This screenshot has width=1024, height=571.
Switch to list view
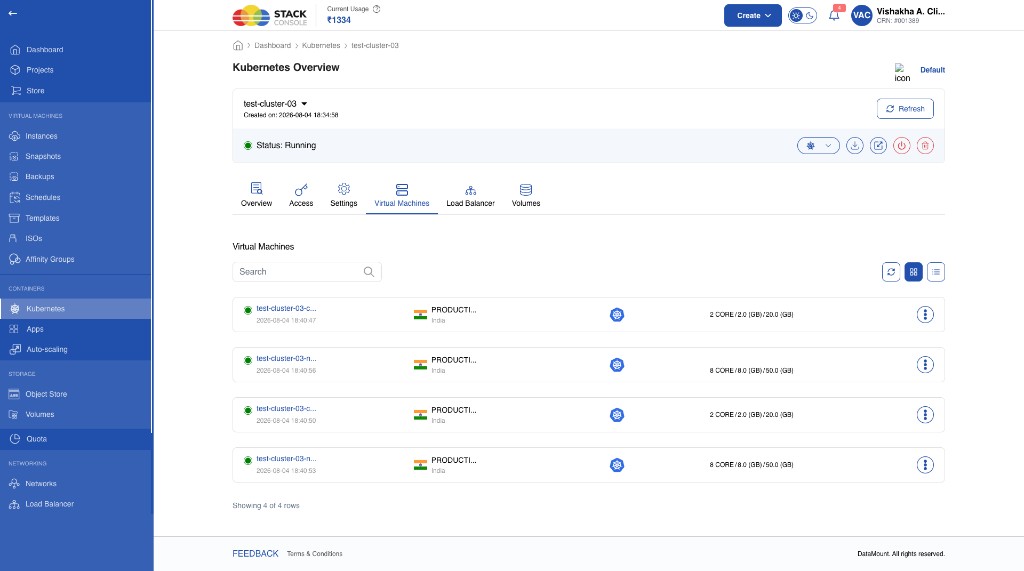[x=936, y=272]
